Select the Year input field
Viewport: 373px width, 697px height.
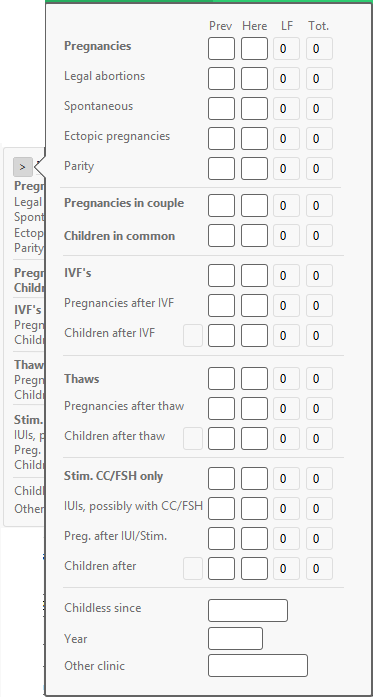[x=235, y=638]
